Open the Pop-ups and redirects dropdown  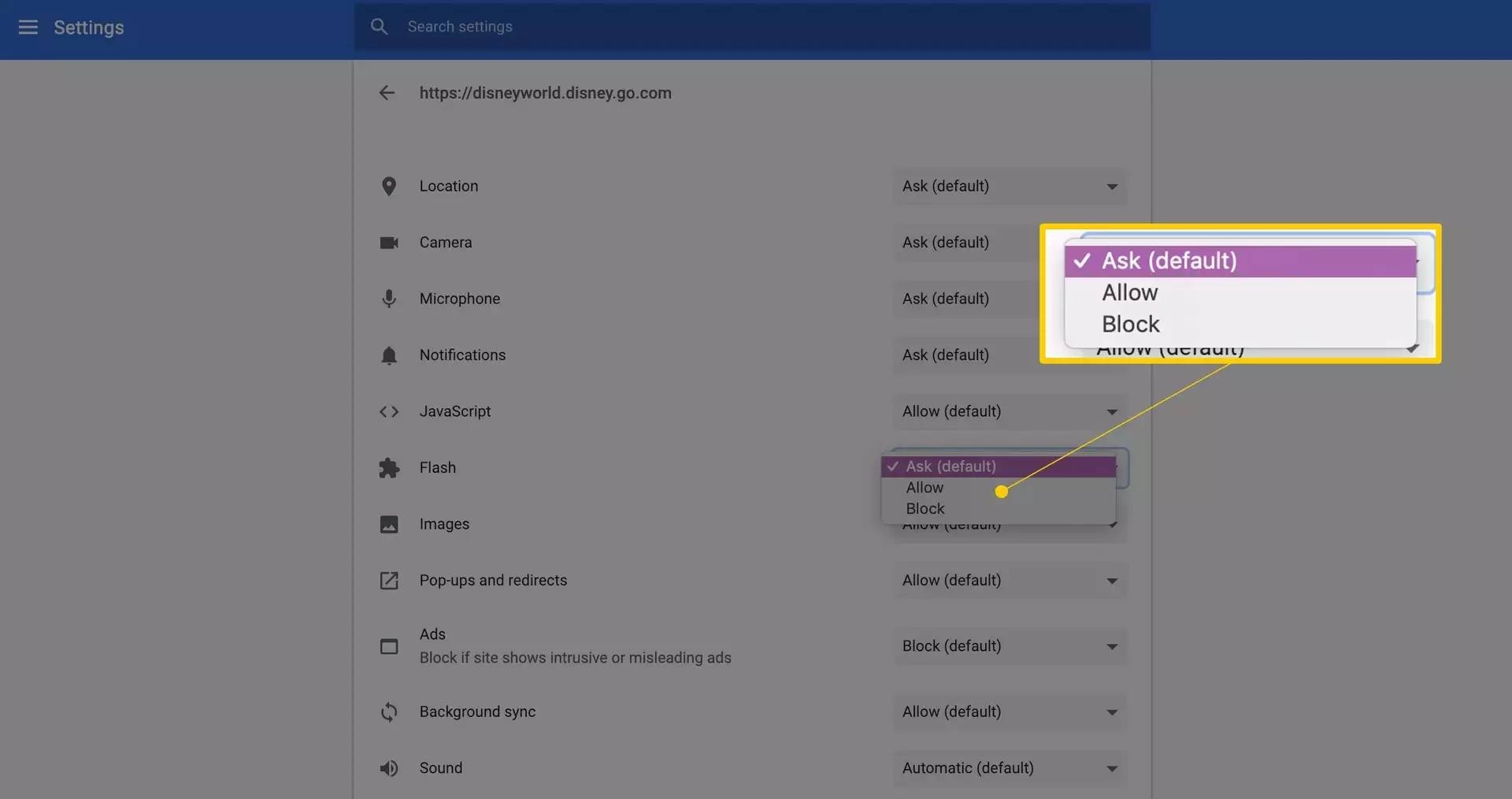[1010, 581]
